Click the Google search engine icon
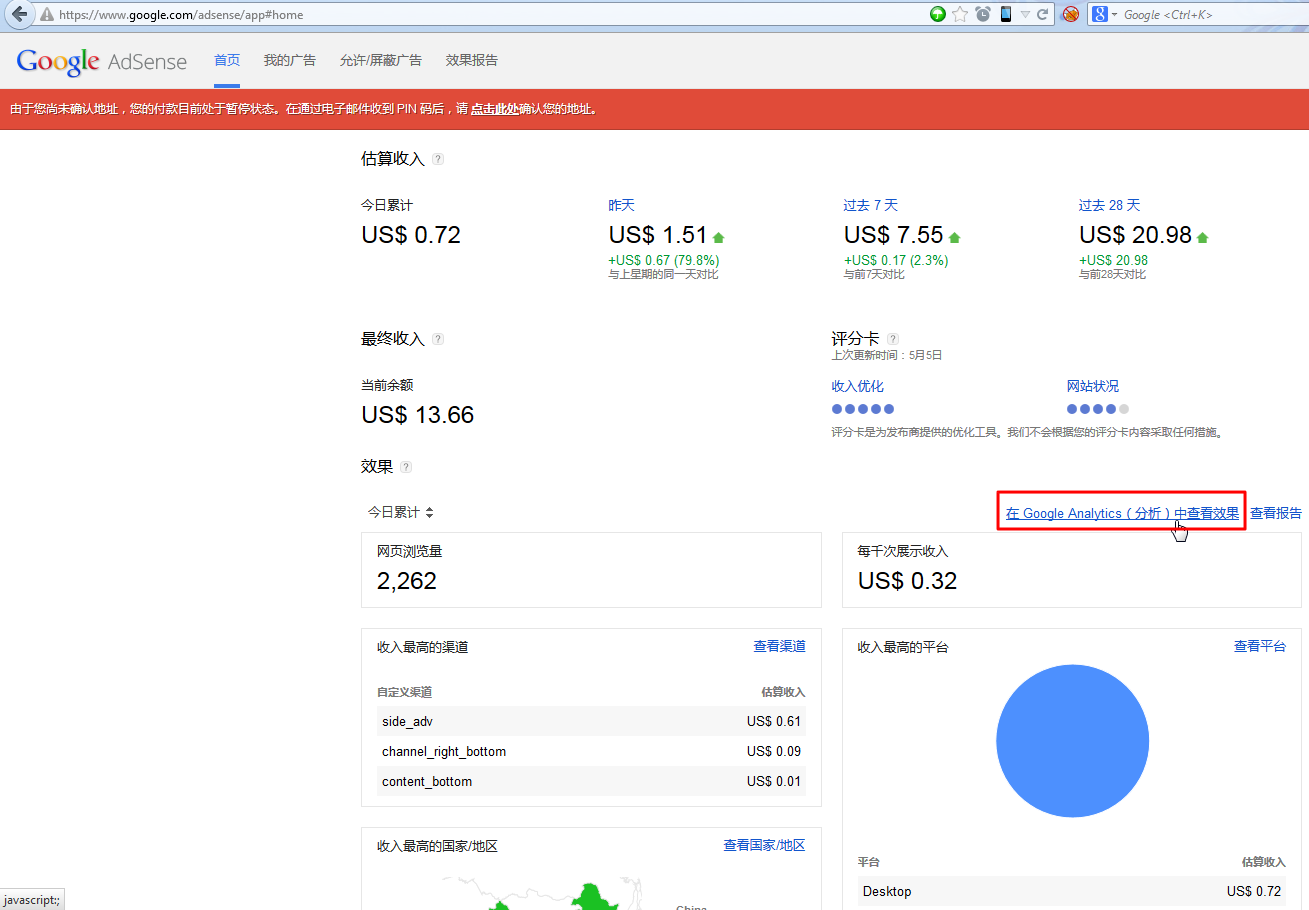Image resolution: width=1309 pixels, height=910 pixels. pos(1098,14)
